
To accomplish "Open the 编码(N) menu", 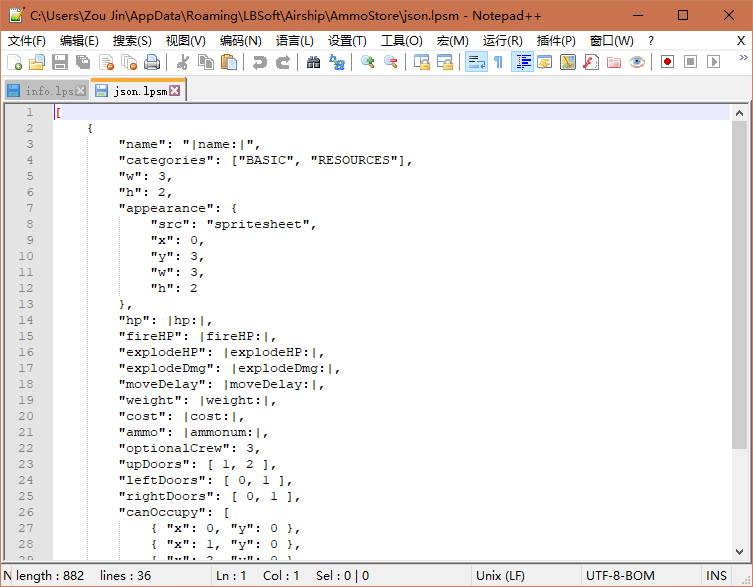I will [x=241, y=41].
